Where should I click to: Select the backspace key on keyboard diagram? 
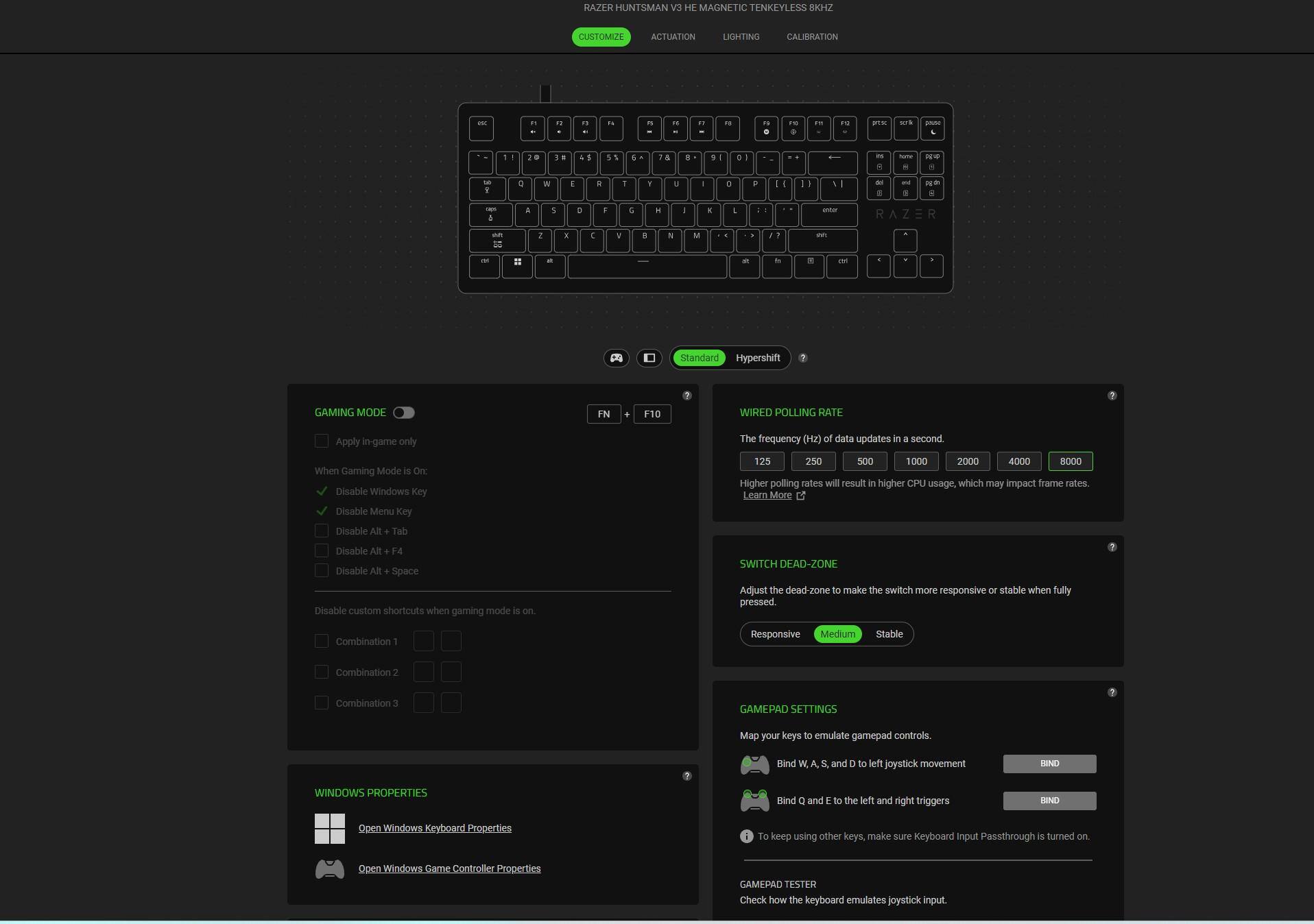pyautogui.click(x=833, y=162)
